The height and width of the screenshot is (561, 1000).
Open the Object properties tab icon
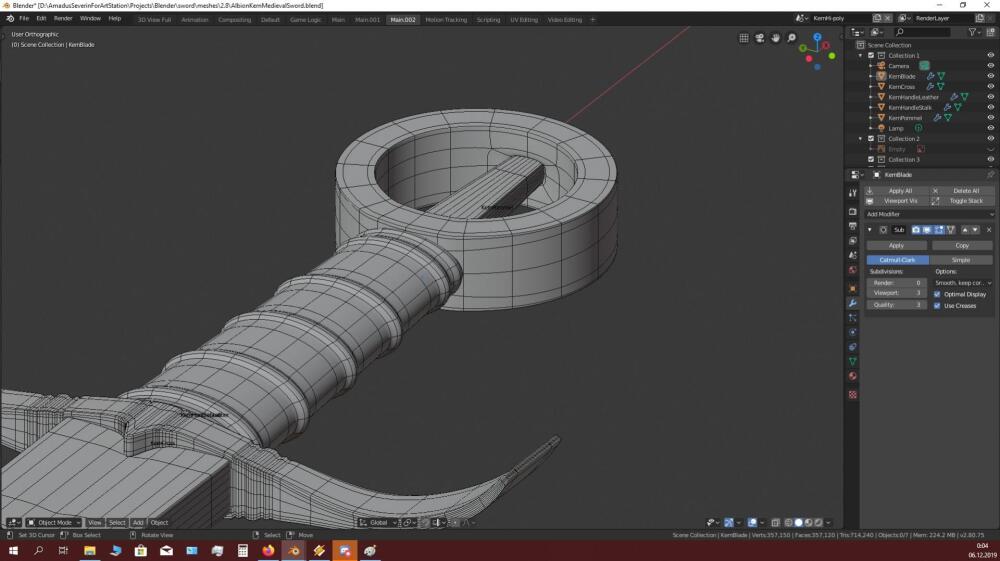853,289
